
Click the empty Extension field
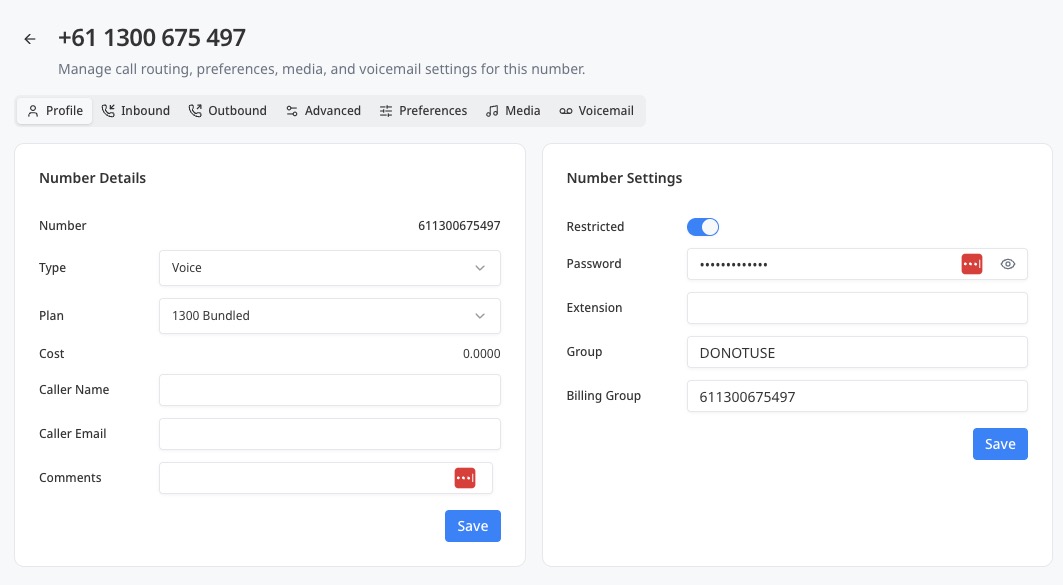[857, 308]
